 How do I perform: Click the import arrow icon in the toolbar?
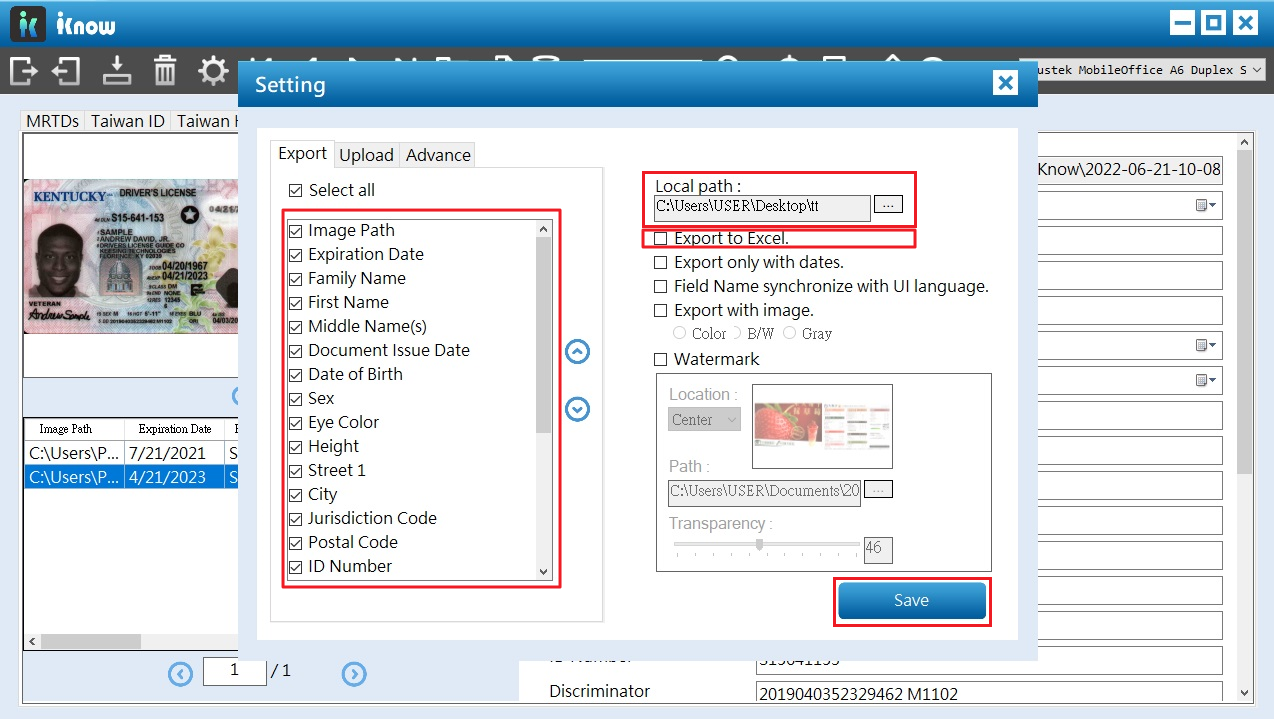(x=67, y=71)
